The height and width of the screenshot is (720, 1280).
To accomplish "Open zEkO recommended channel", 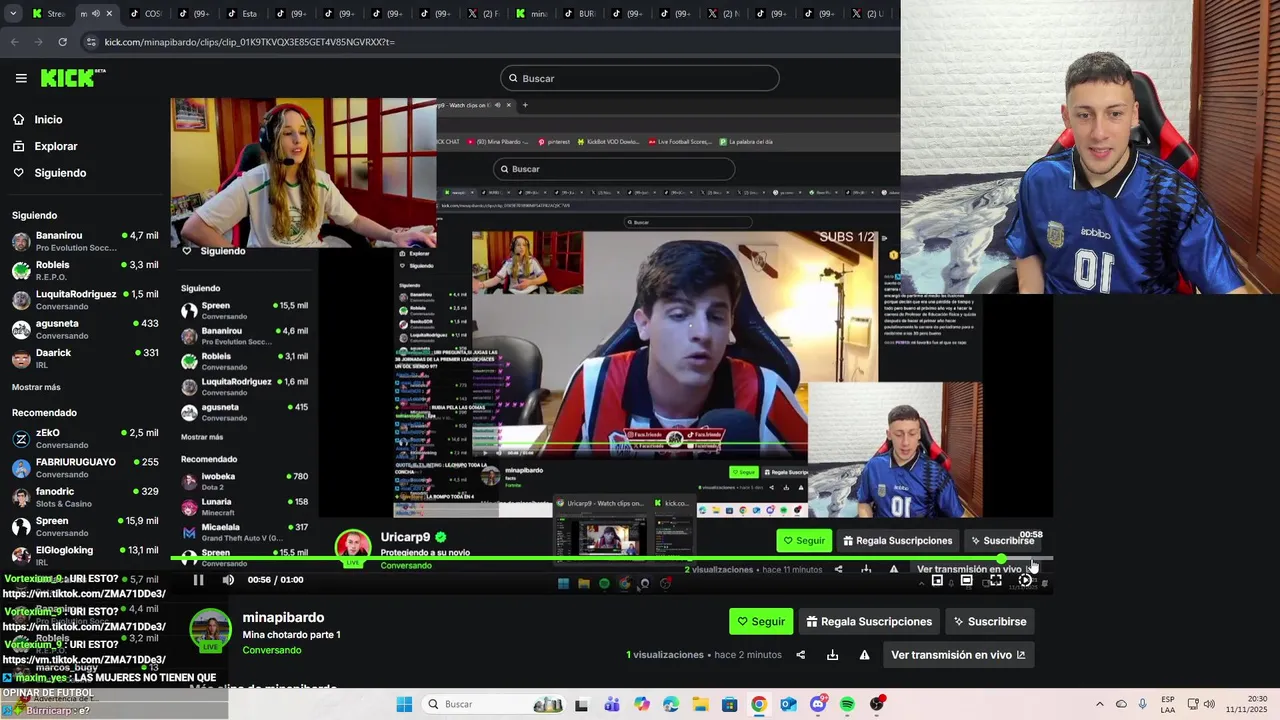I will tap(85, 438).
